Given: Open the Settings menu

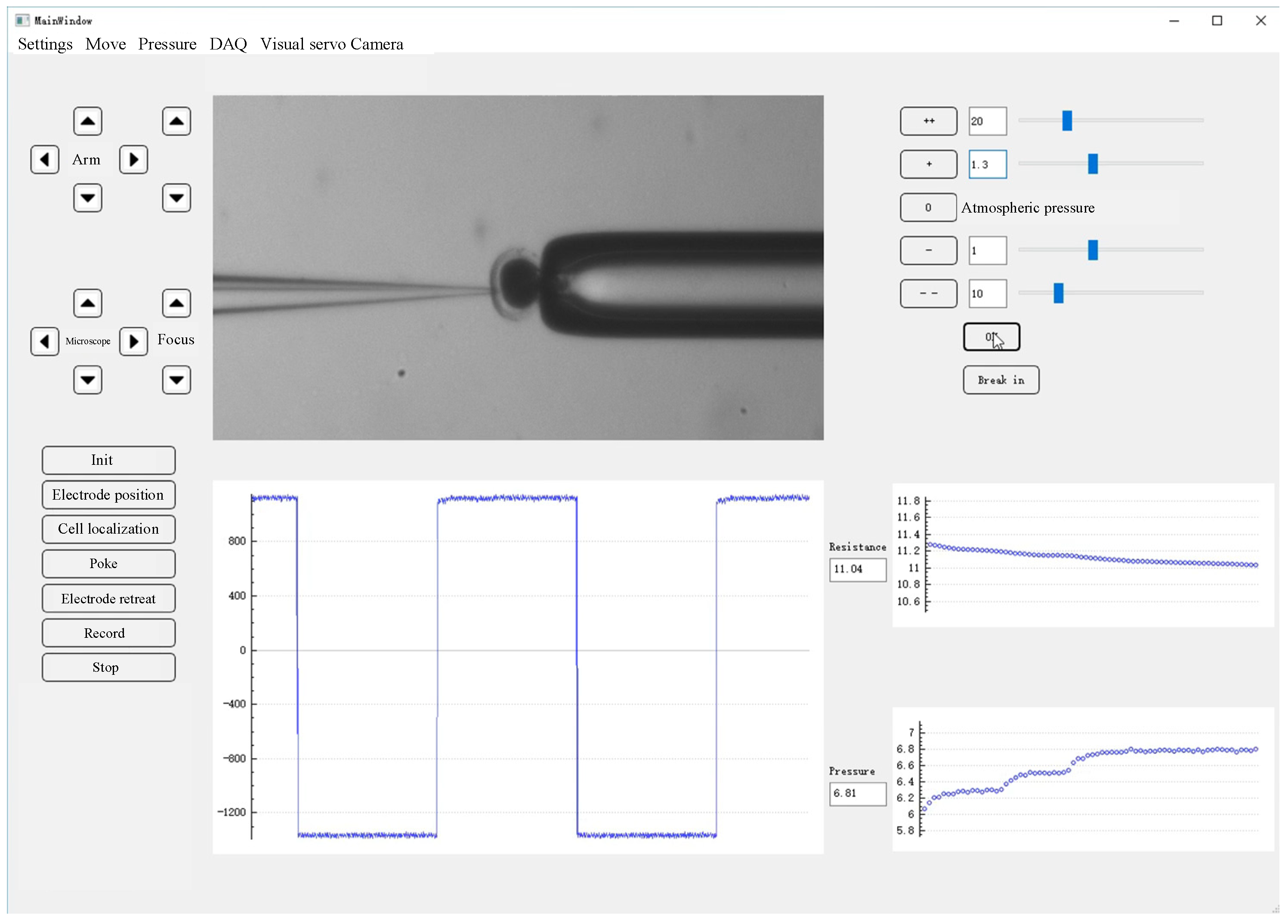Looking at the screenshot, I should pyautogui.click(x=45, y=44).
